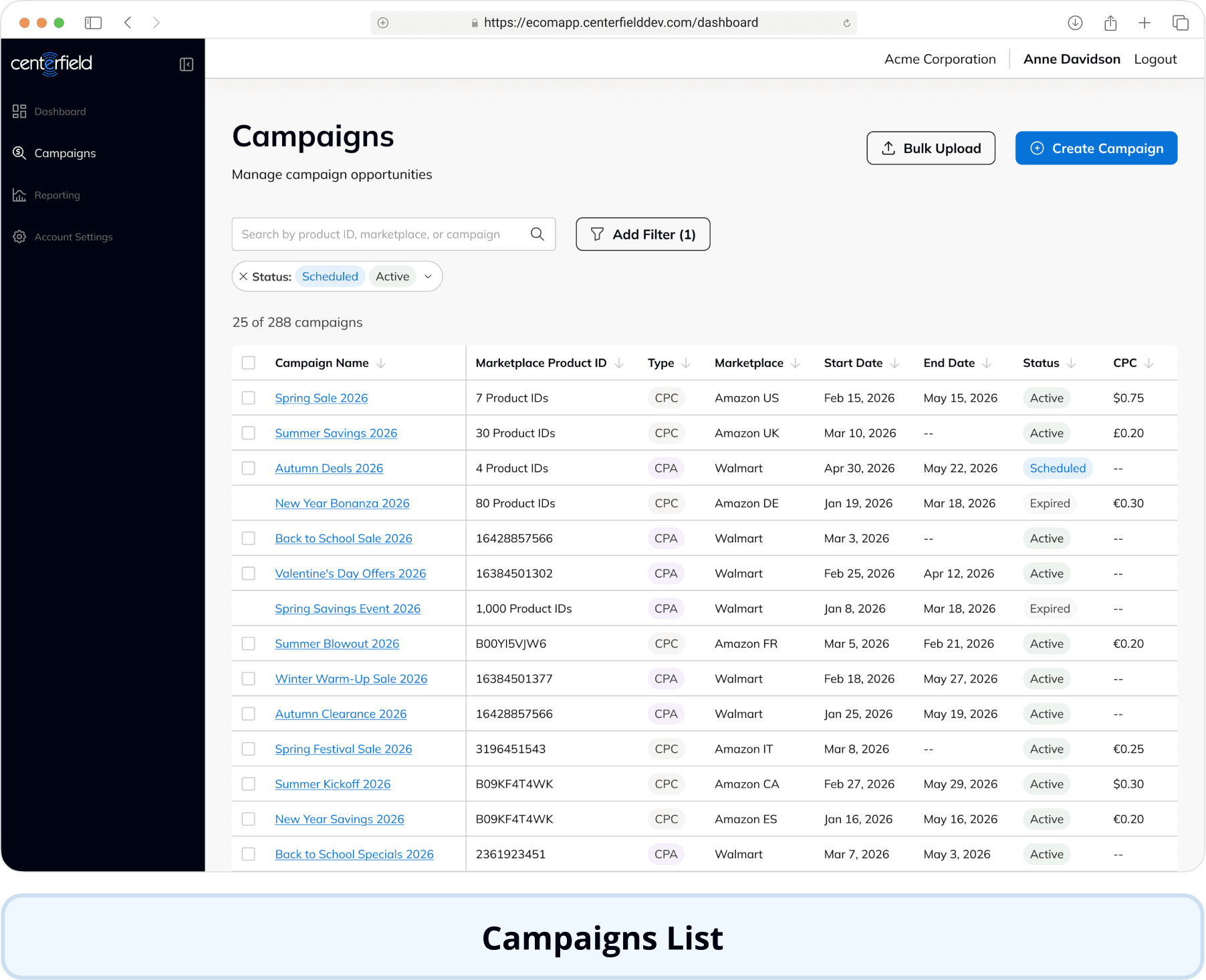The width and height of the screenshot is (1206, 980).
Task: Check the Summer Savings 2026 row checkbox
Action: 249,433
